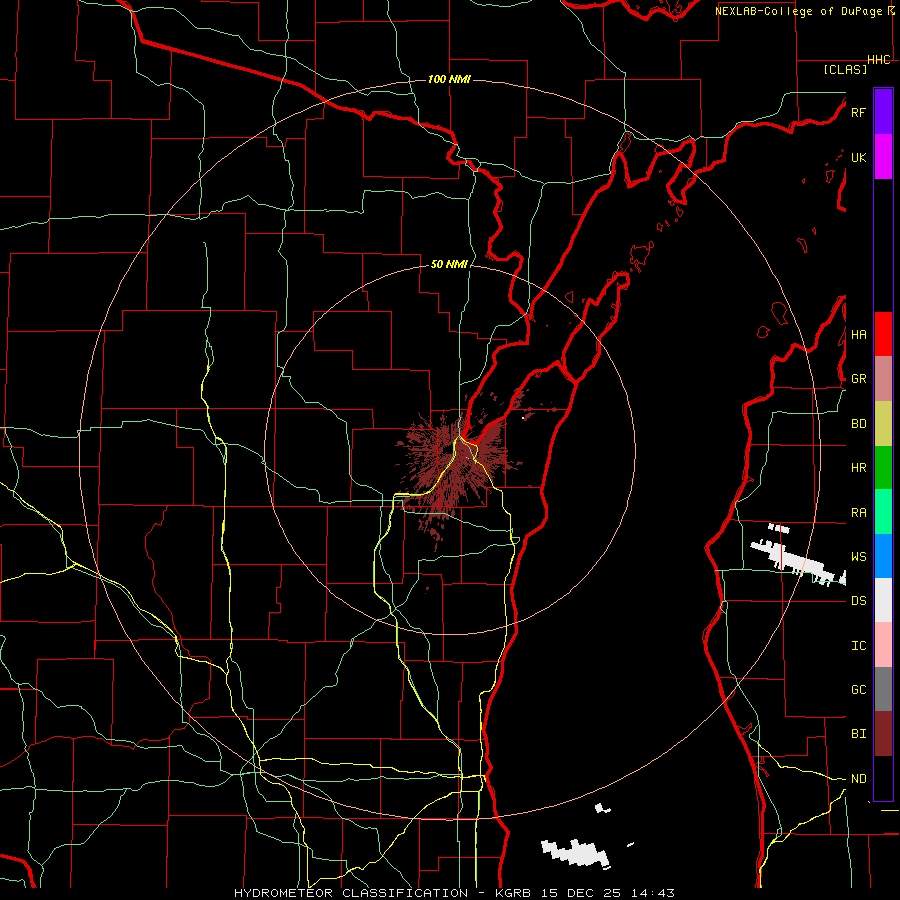Click the GC legend label
The height and width of the screenshot is (900, 900).
click(x=858, y=690)
